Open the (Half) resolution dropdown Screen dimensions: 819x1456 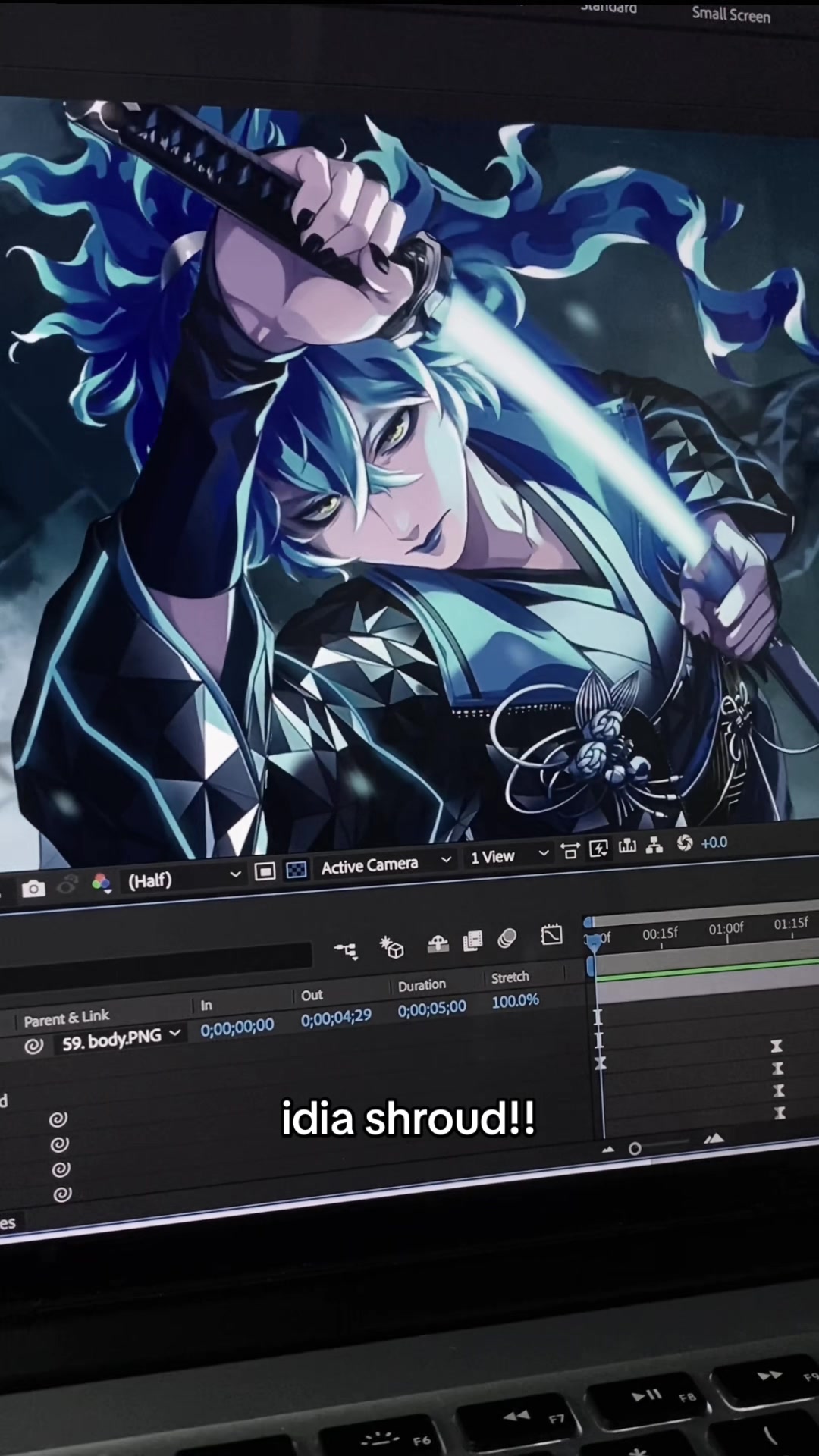point(183,878)
